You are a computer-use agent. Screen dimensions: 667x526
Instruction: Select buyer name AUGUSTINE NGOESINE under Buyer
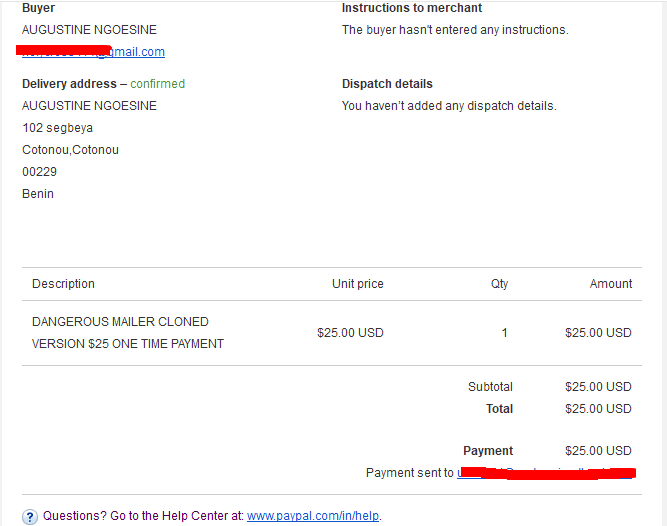(89, 30)
